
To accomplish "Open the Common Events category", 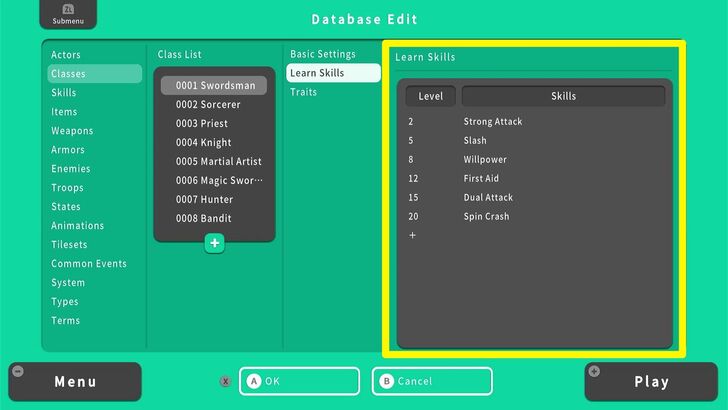I will tap(89, 264).
